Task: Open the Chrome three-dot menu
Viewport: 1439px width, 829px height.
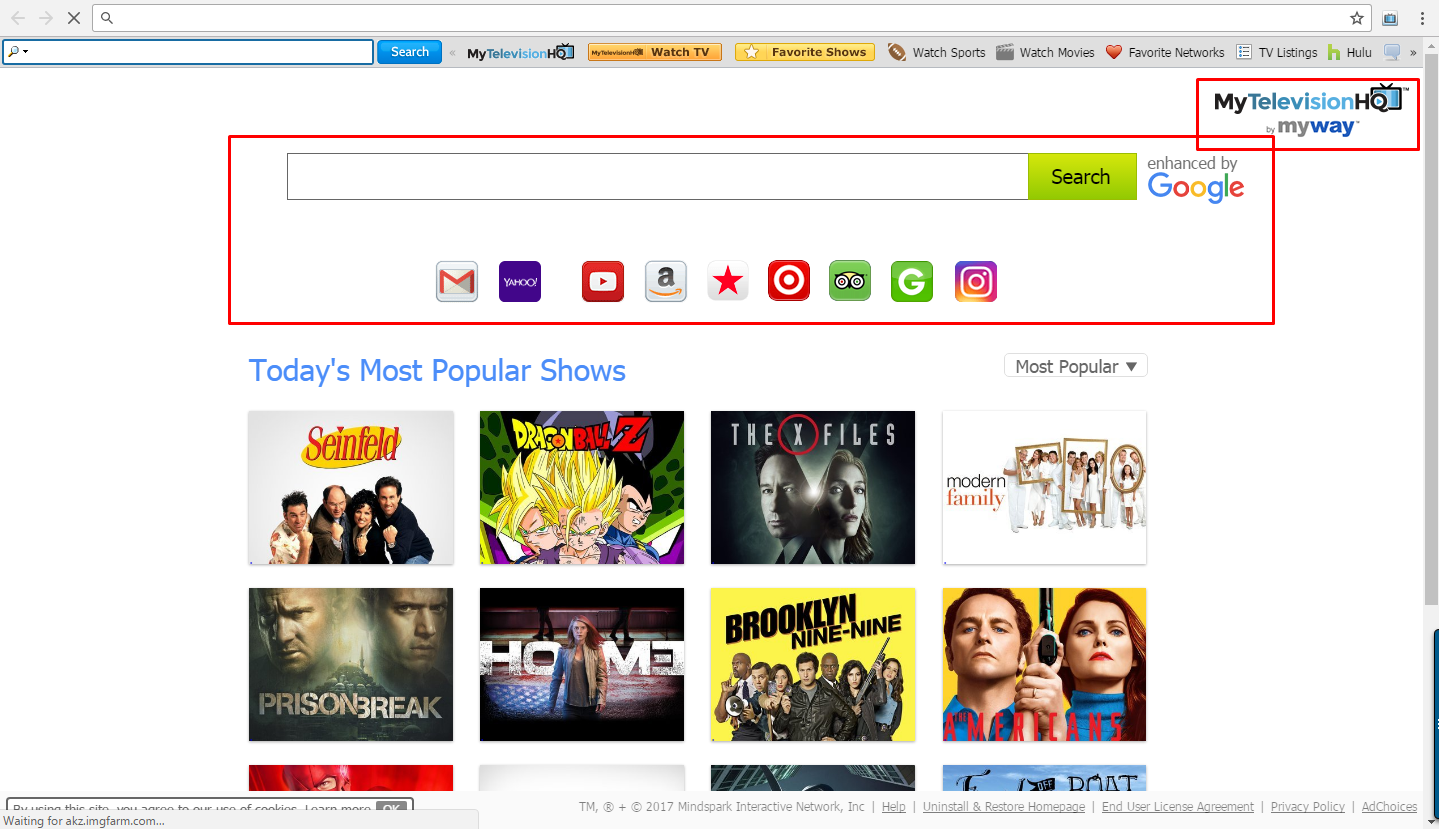Action: [1422, 18]
